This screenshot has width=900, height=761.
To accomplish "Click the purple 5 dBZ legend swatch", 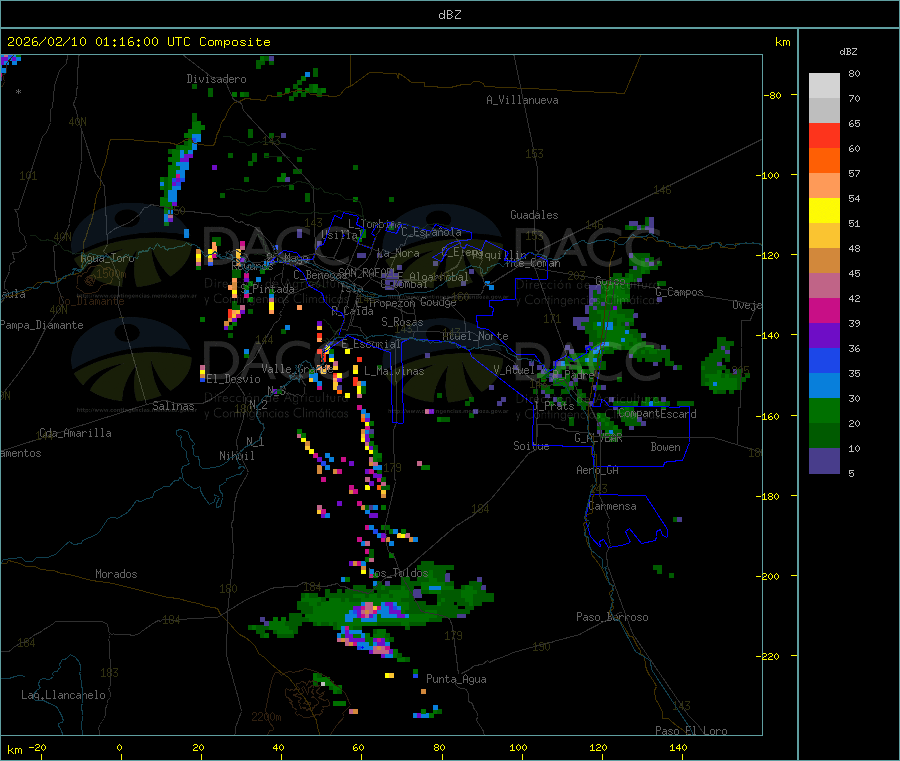I will point(824,461).
